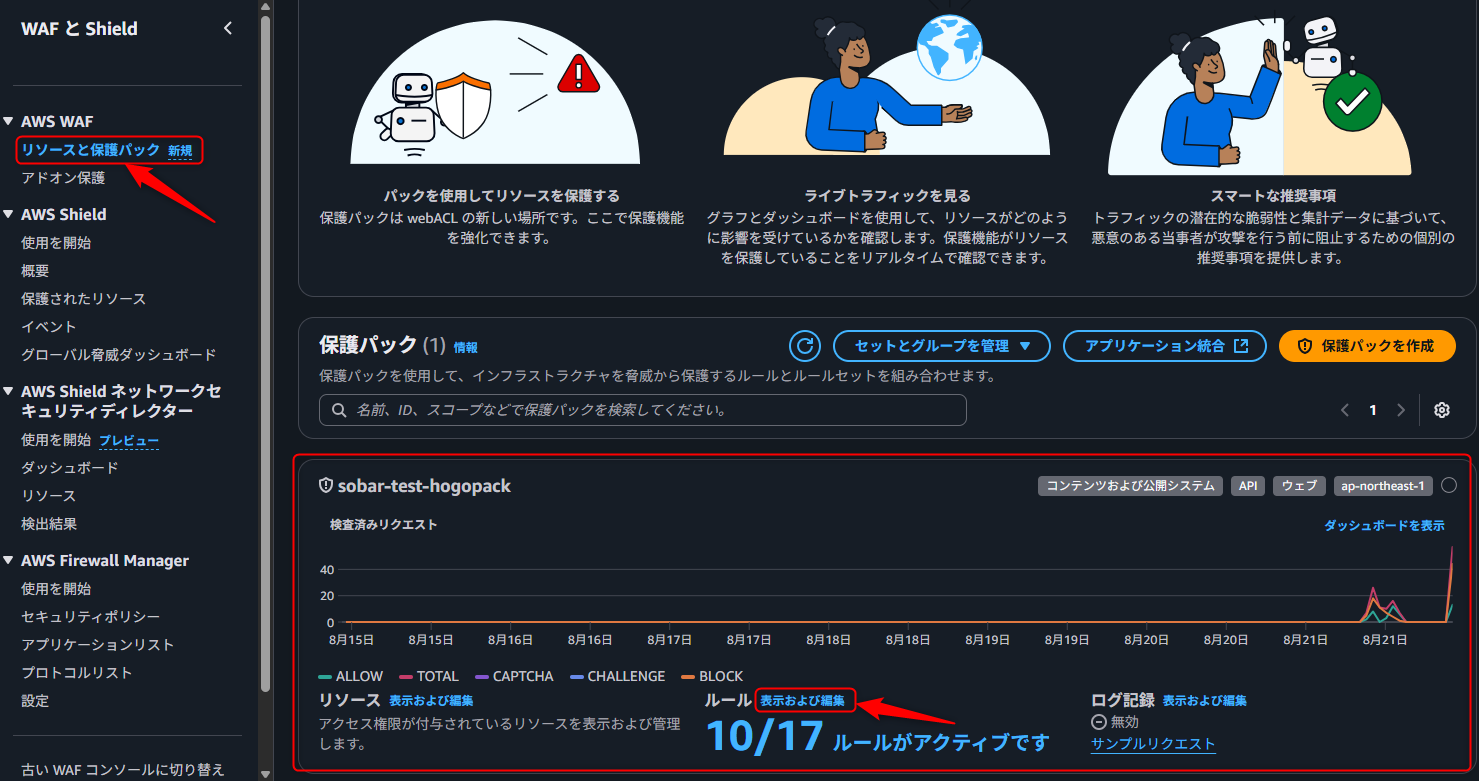Click 表示および編集 next to ルール
This screenshot has height=781, width=1479.
point(802,701)
